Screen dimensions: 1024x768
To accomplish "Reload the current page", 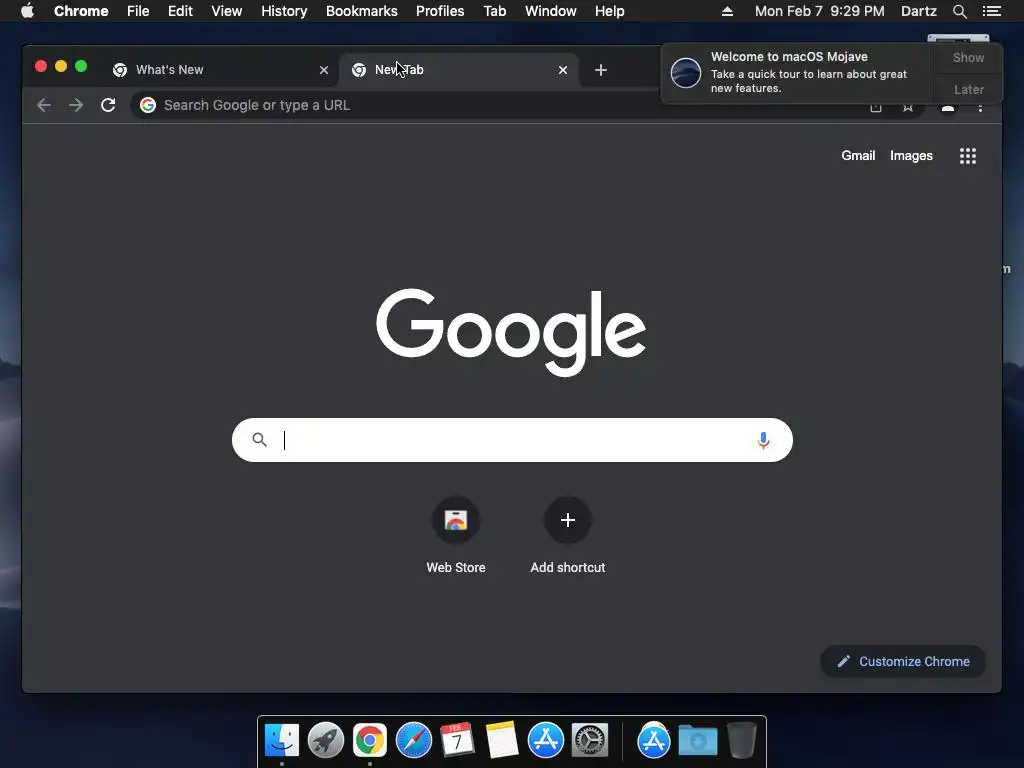I will [108, 105].
